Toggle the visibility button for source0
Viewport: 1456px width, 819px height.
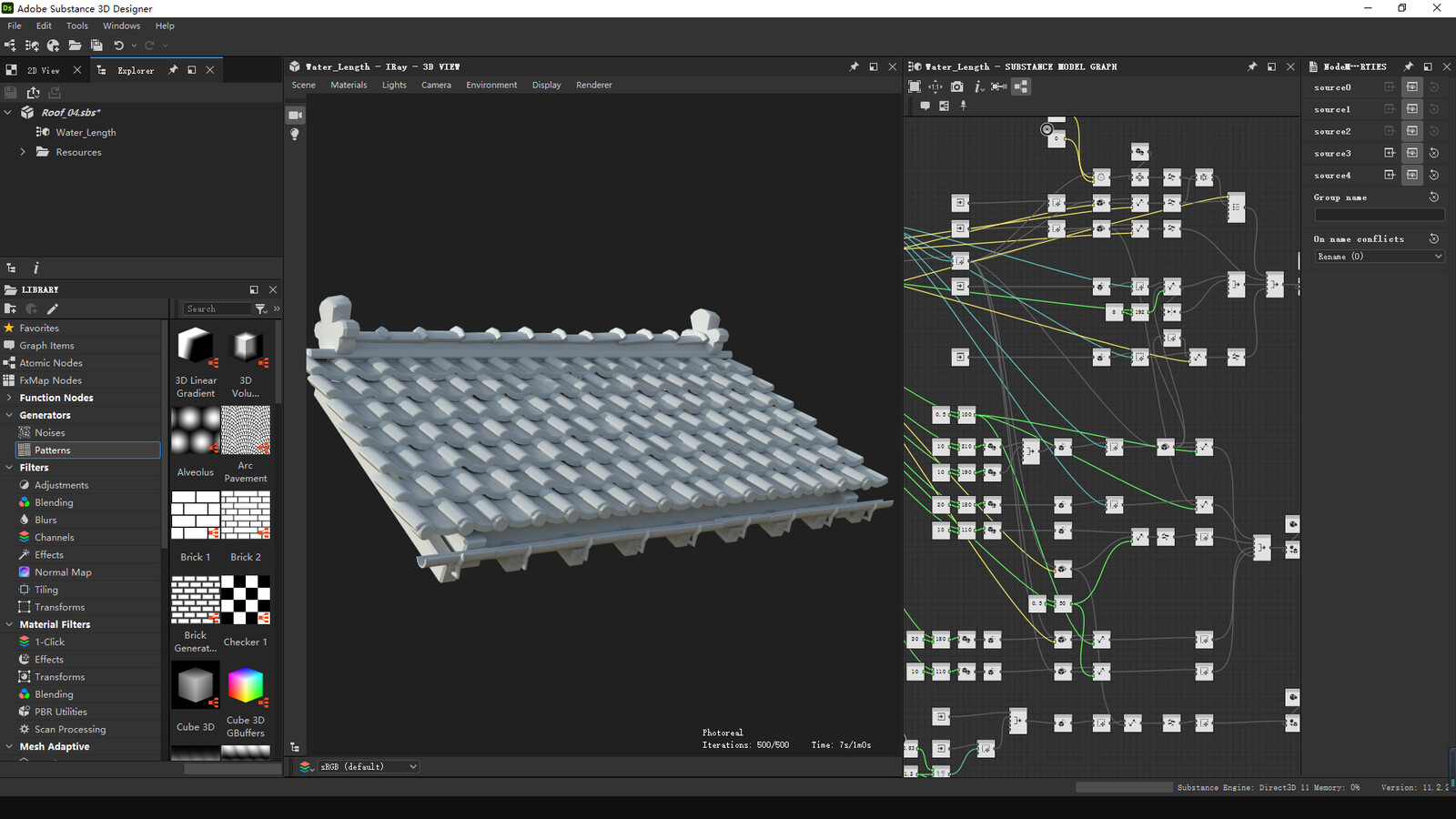coord(1412,87)
